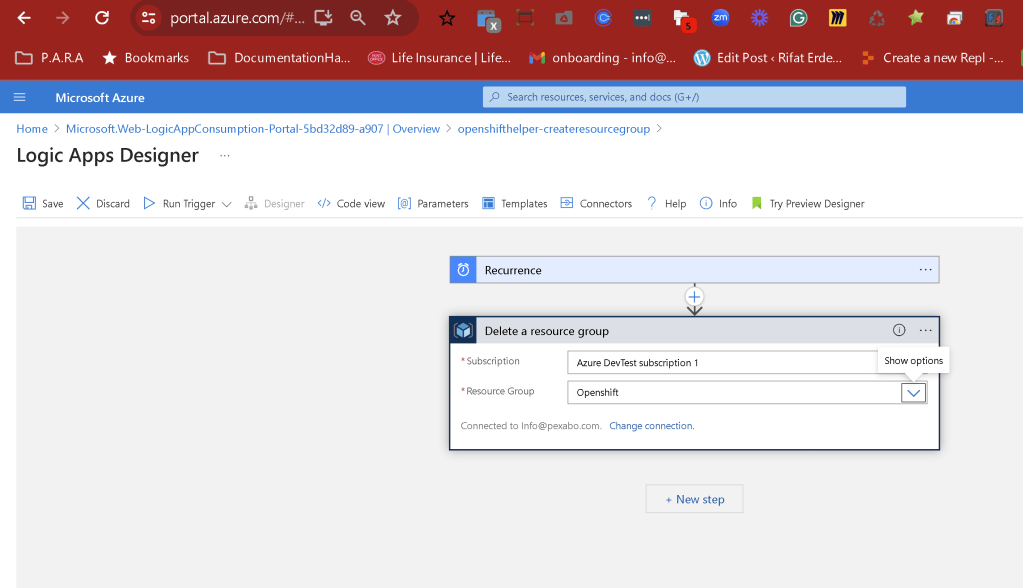
Task: Open openshifthelper-createresourcegroup breadcrumb
Action: (x=553, y=129)
